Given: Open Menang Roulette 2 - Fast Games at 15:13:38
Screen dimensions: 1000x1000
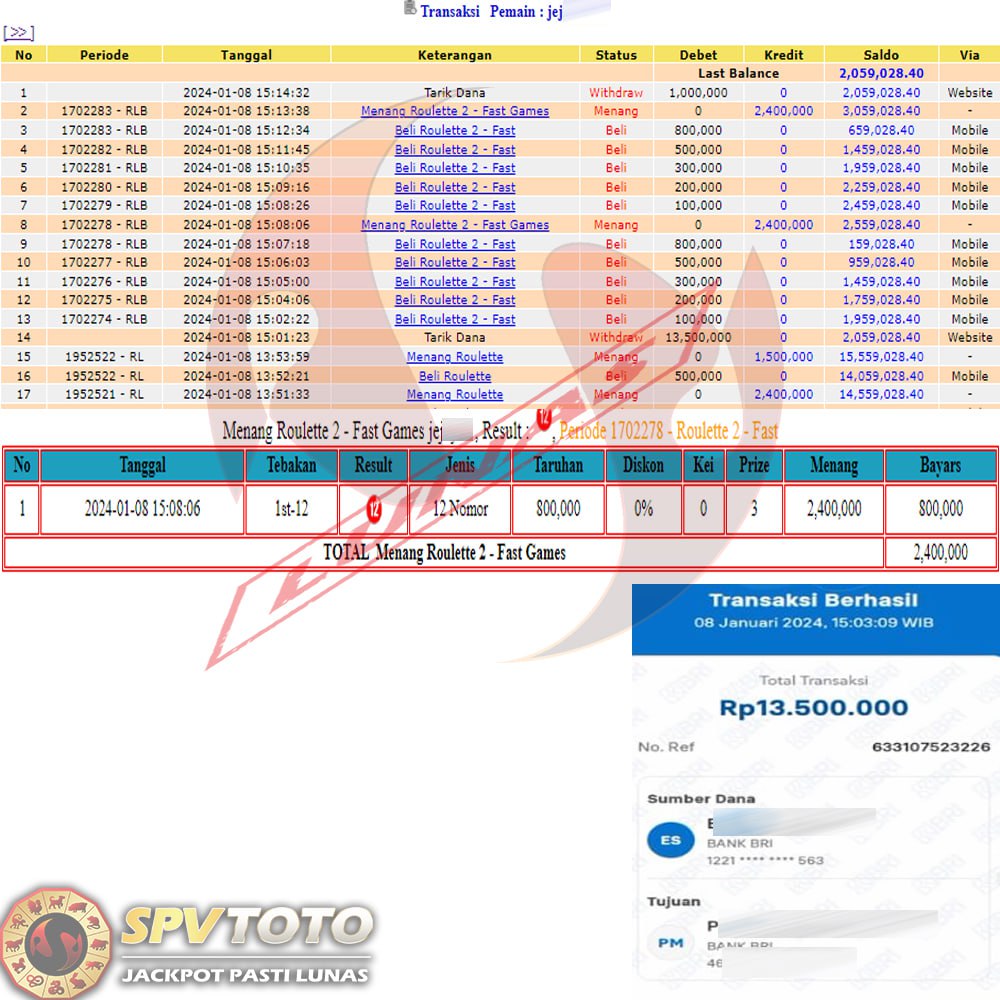Looking at the screenshot, I should (x=455, y=111).
